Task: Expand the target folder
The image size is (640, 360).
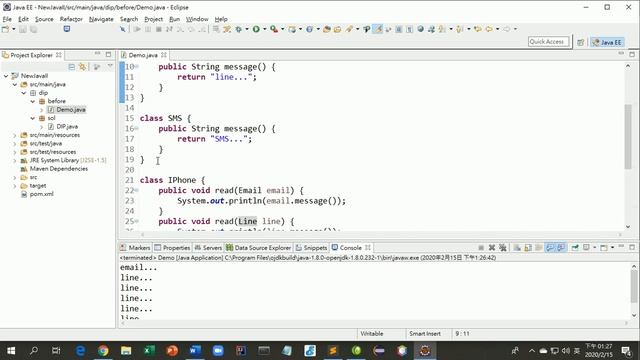Action: click(15, 186)
